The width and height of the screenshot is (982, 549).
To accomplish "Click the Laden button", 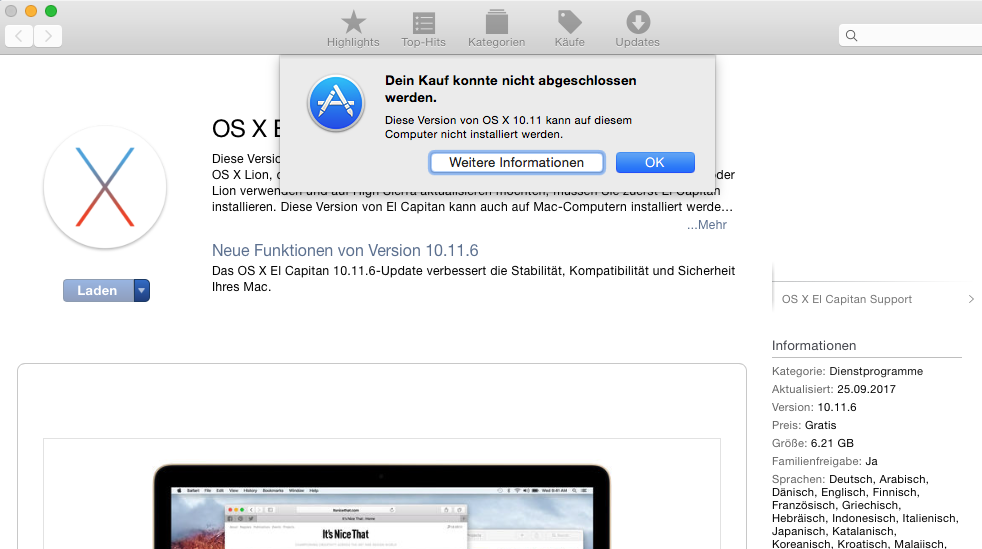I will point(98,290).
